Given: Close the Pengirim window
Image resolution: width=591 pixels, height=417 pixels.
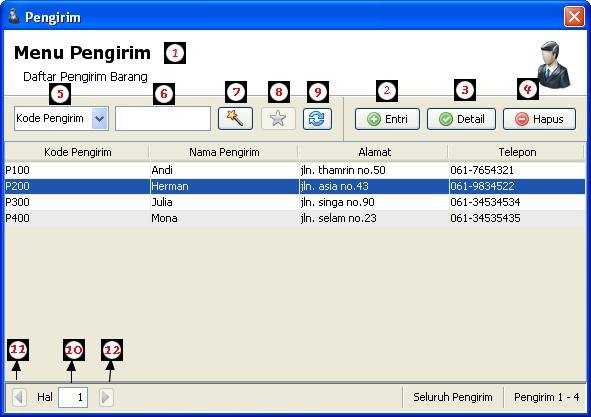Looking at the screenshot, I should click(574, 17).
